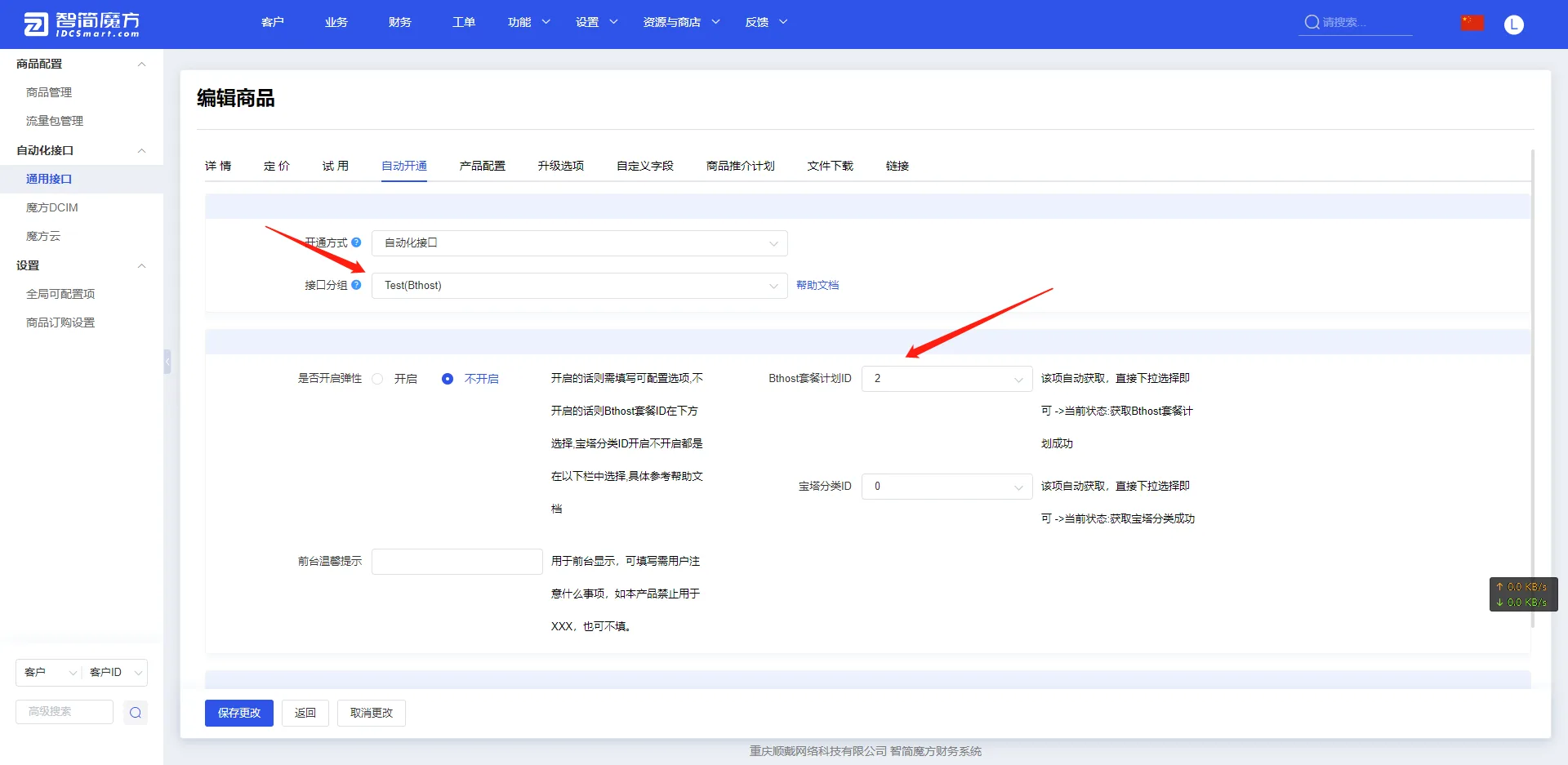The height and width of the screenshot is (765, 1568).
Task: Switch to the 链接 tab
Action: [x=898, y=166]
